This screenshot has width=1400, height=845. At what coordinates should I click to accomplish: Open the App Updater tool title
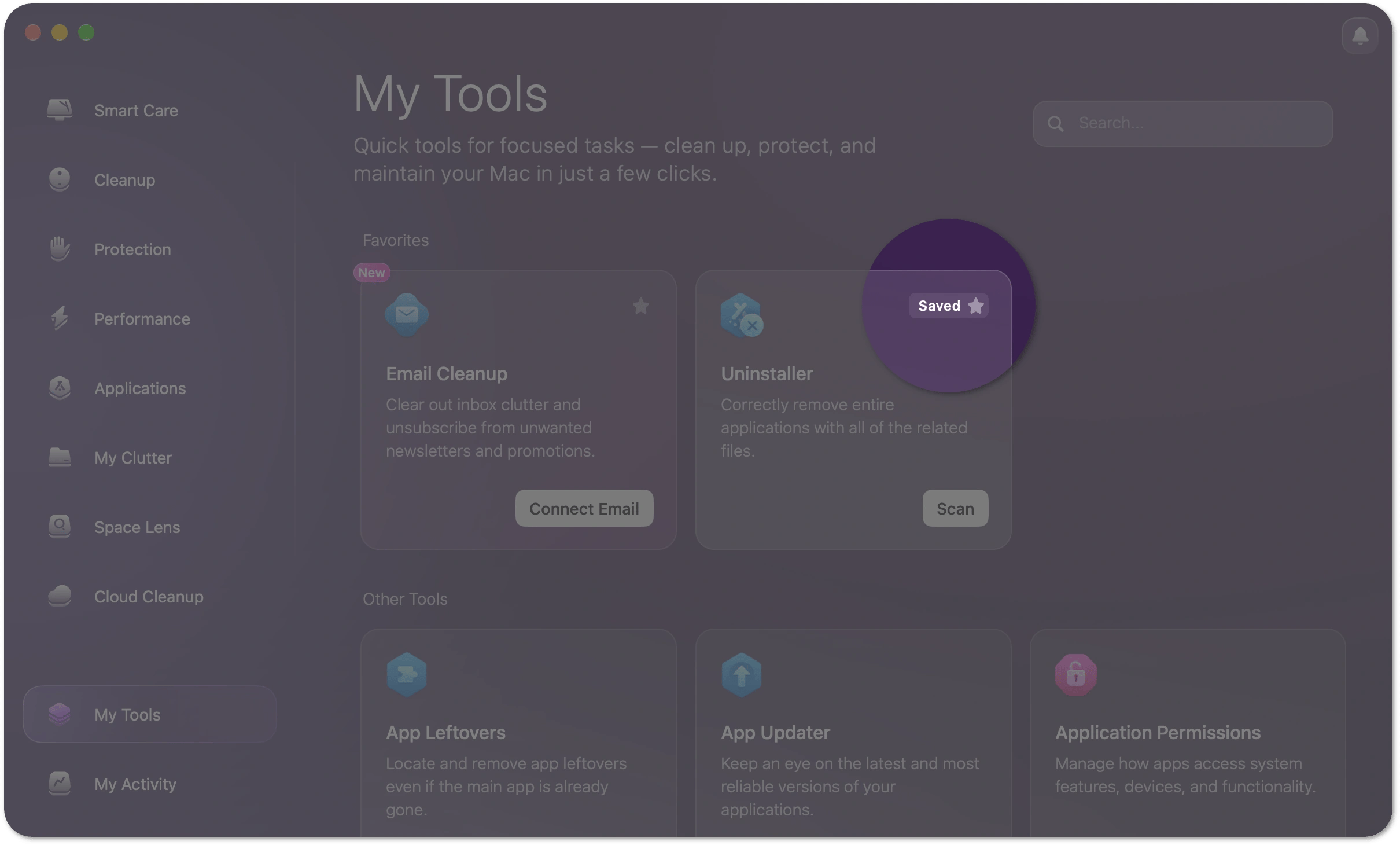[x=775, y=732]
